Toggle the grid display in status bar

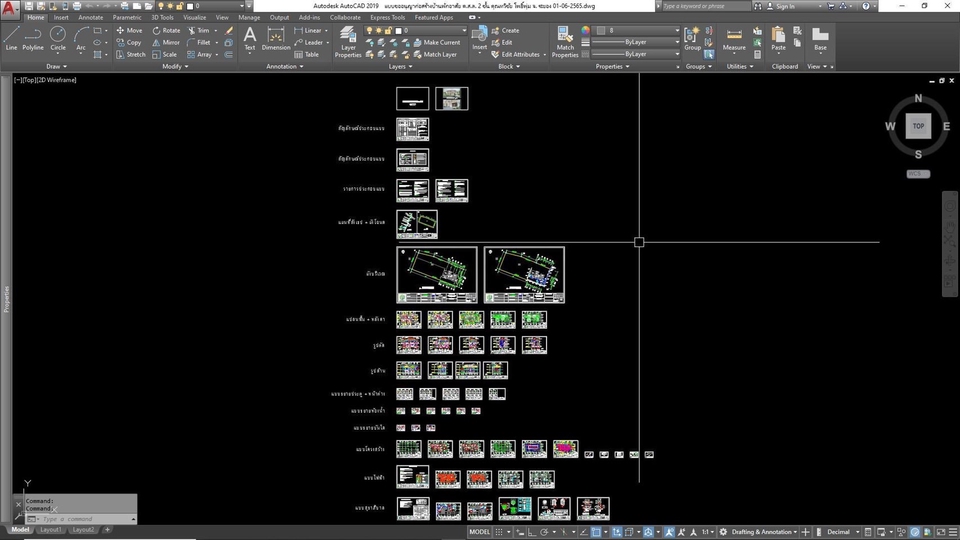499,532
